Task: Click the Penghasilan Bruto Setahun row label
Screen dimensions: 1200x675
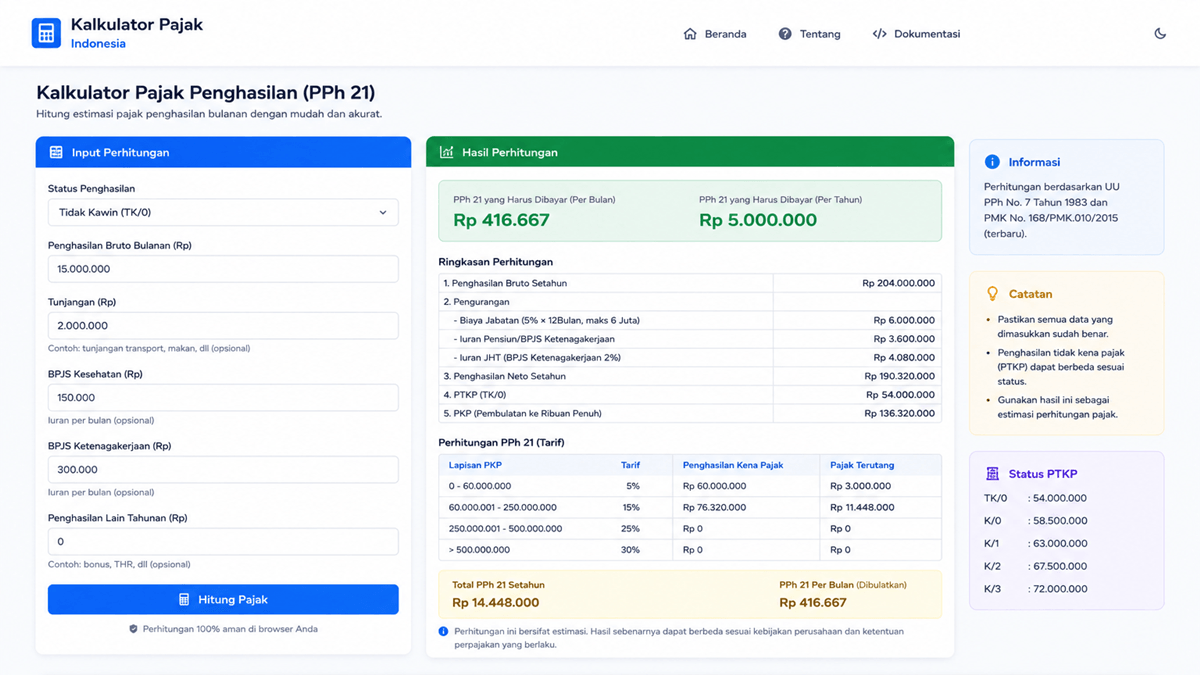Action: click(505, 284)
